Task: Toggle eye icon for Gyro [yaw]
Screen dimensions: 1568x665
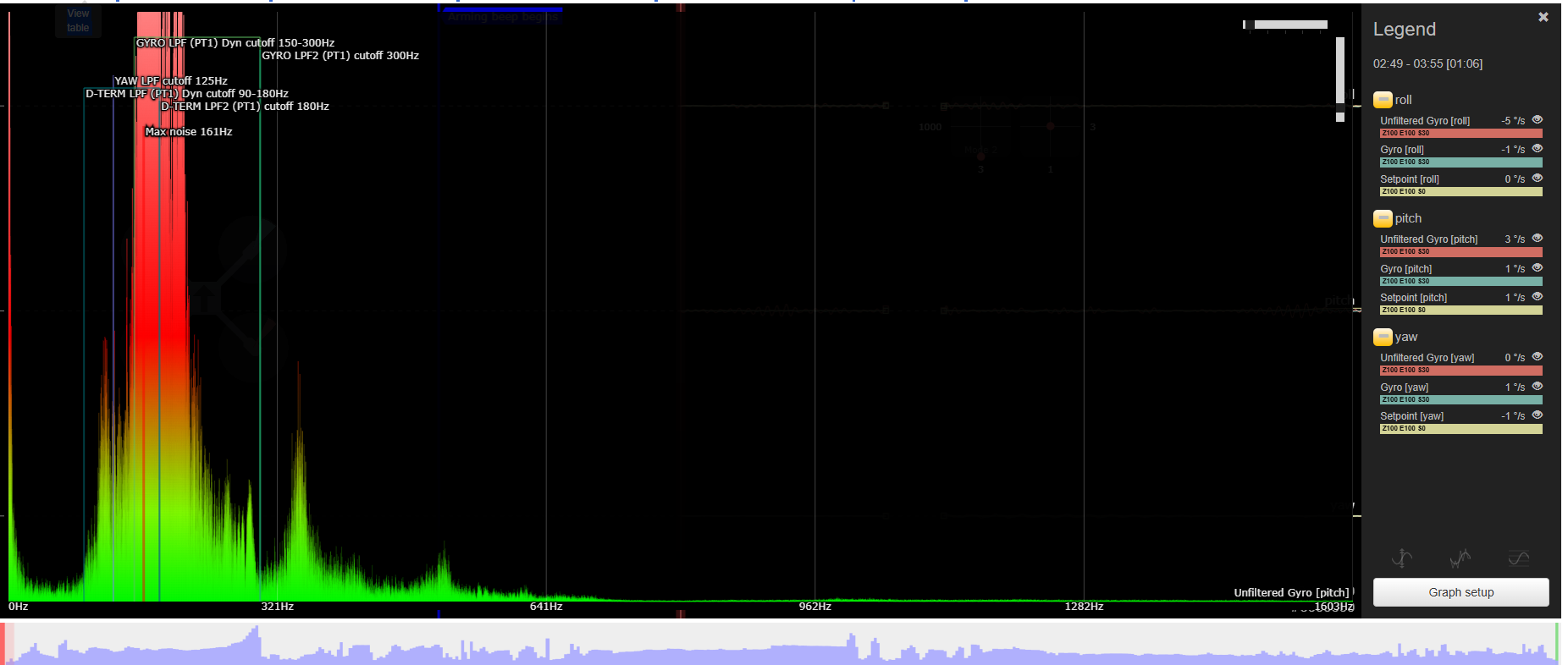Action: (x=1537, y=387)
